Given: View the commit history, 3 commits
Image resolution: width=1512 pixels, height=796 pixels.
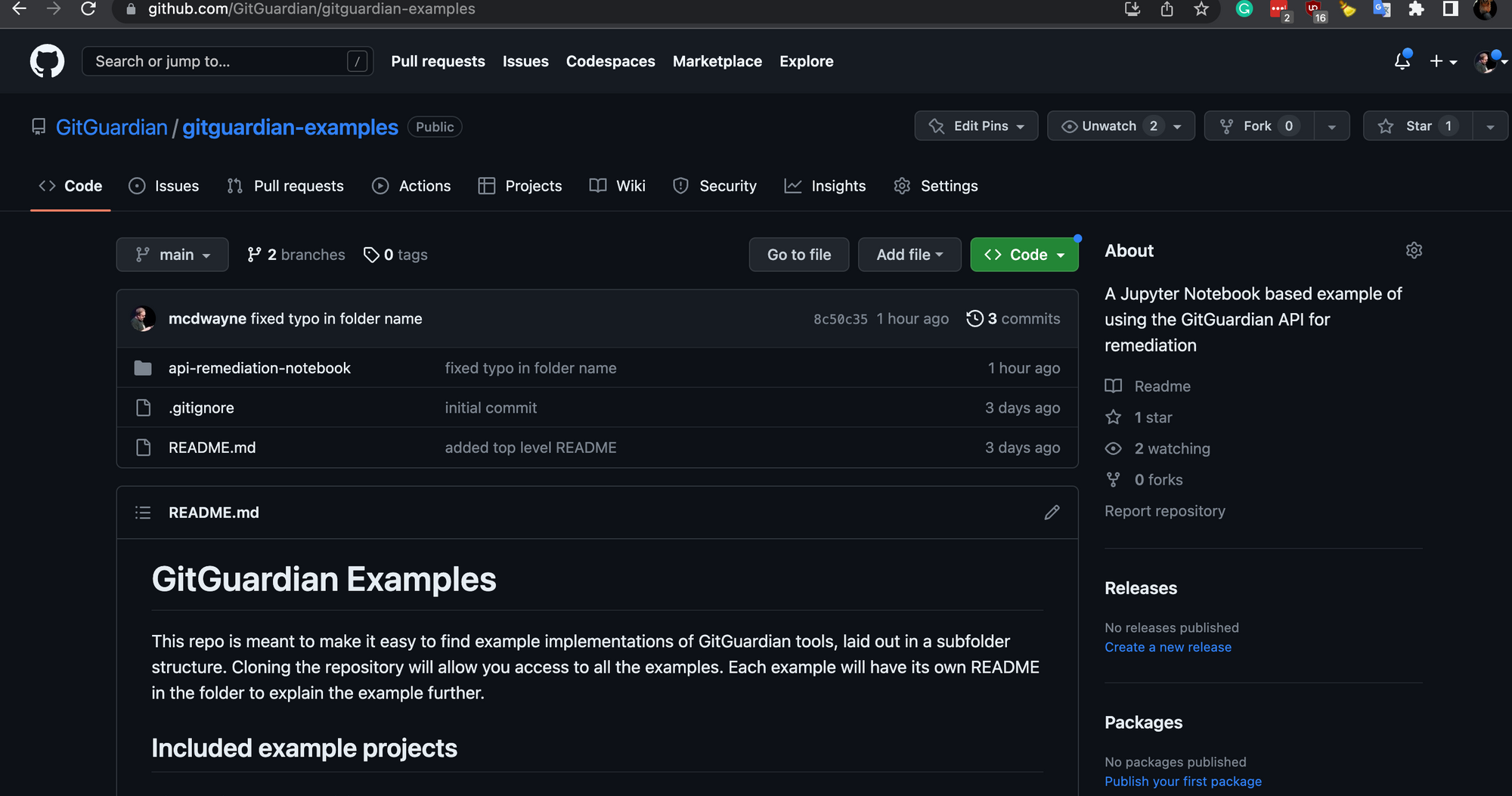Looking at the screenshot, I should coord(1013,319).
